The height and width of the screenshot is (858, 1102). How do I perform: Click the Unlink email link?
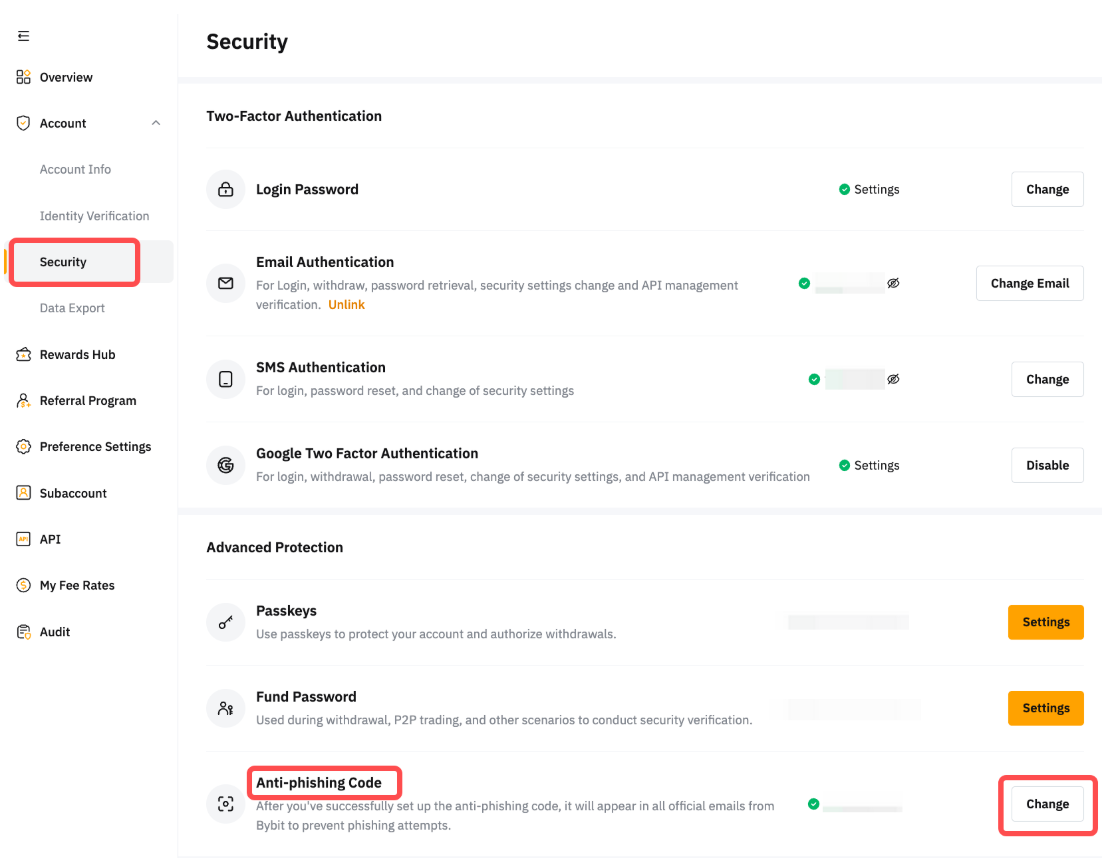point(346,304)
